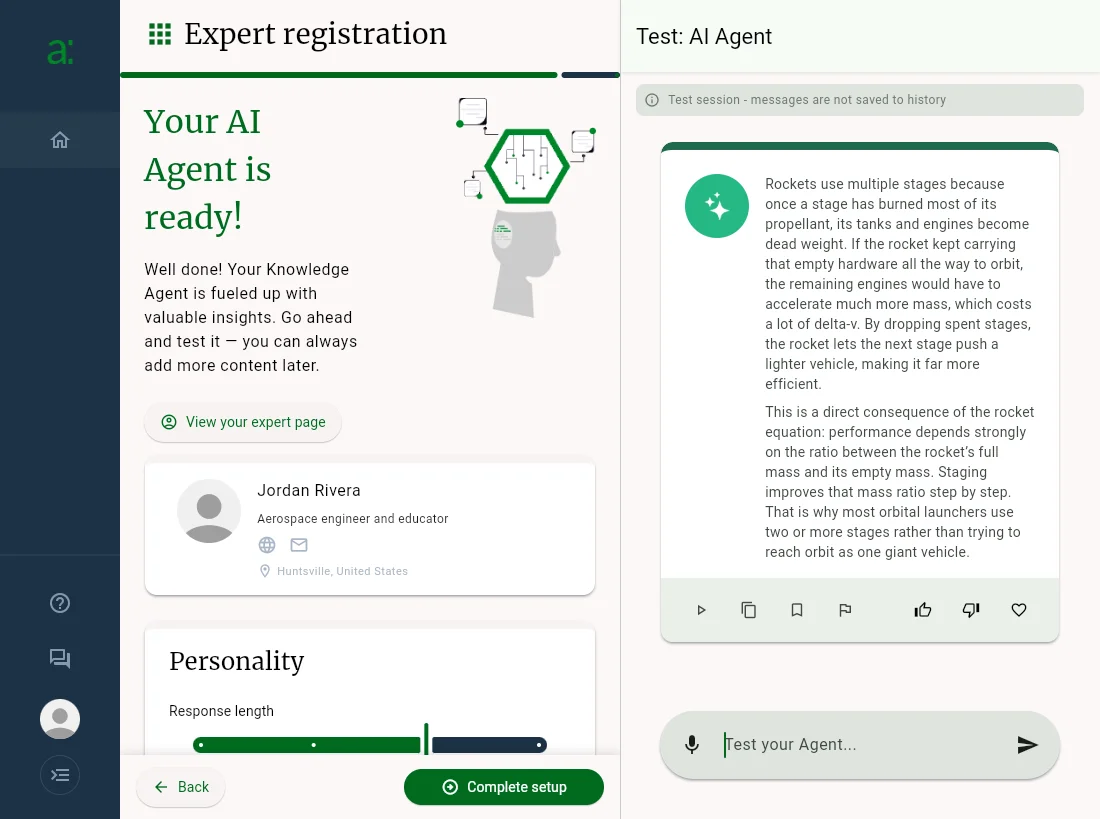The width and height of the screenshot is (1100, 819).
Task: Go Back to previous step
Action: (181, 787)
